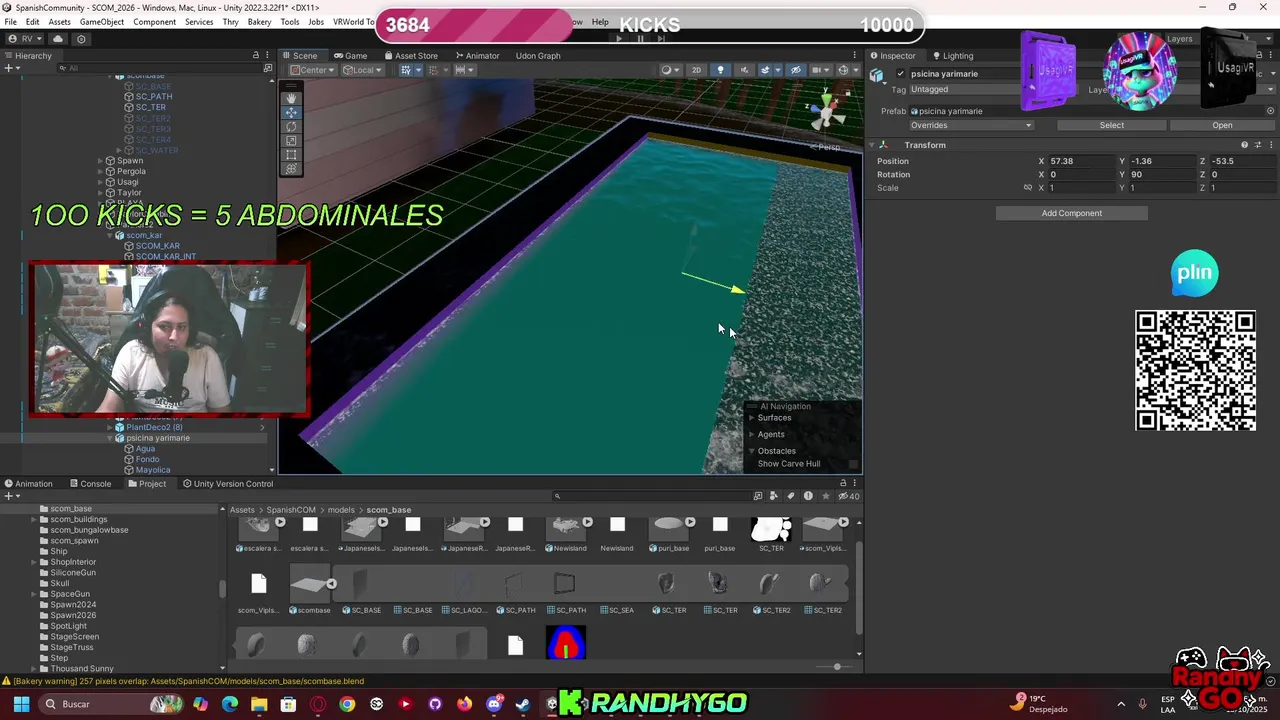Toggle Show Carve Hull checkbox

[x=853, y=464]
